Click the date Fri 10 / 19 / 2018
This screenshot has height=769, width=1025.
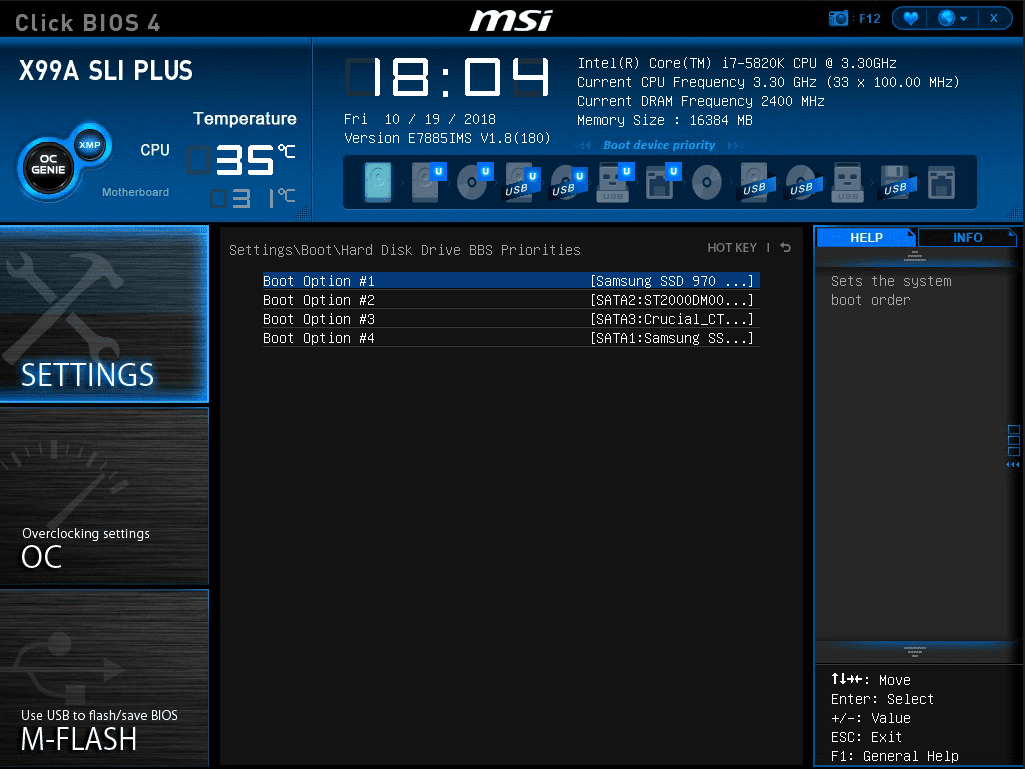(420, 120)
